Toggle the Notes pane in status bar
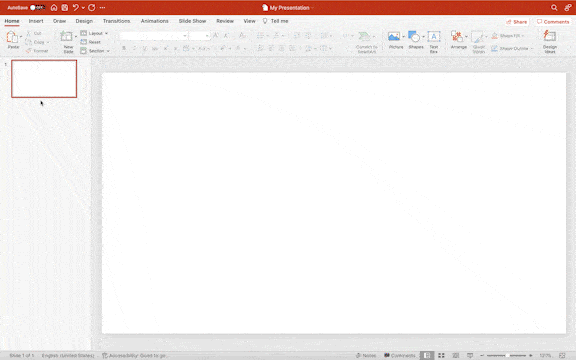 click(366, 356)
